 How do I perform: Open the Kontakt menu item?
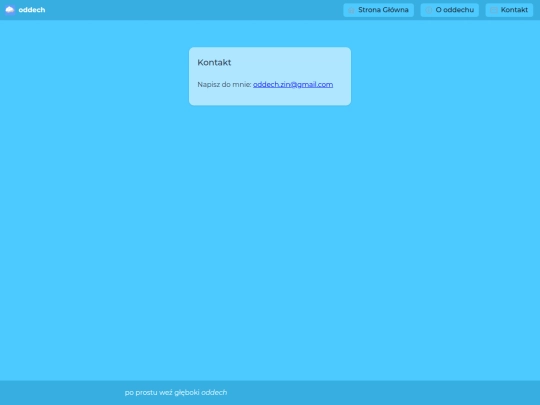[509, 10]
